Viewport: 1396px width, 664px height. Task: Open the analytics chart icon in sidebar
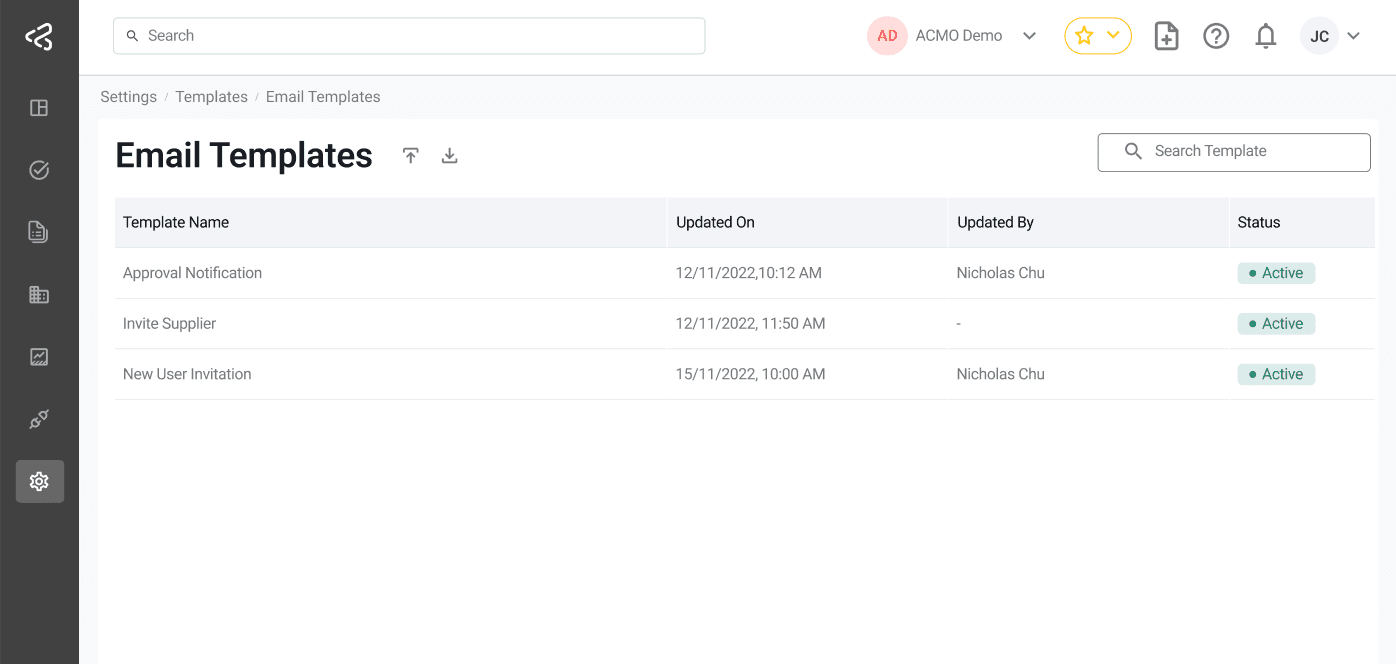click(x=39, y=357)
